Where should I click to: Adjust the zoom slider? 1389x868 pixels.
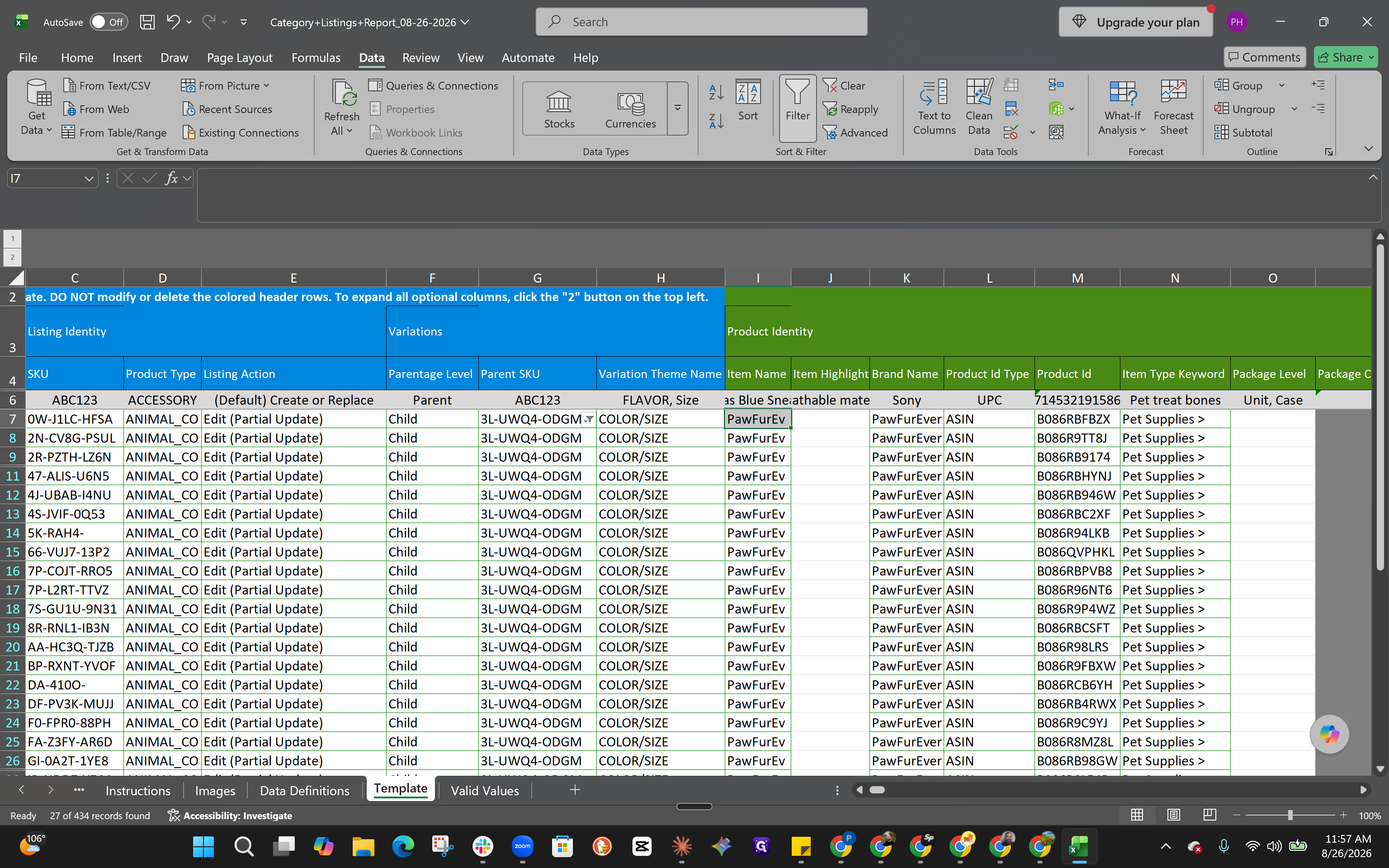[x=1290, y=815]
